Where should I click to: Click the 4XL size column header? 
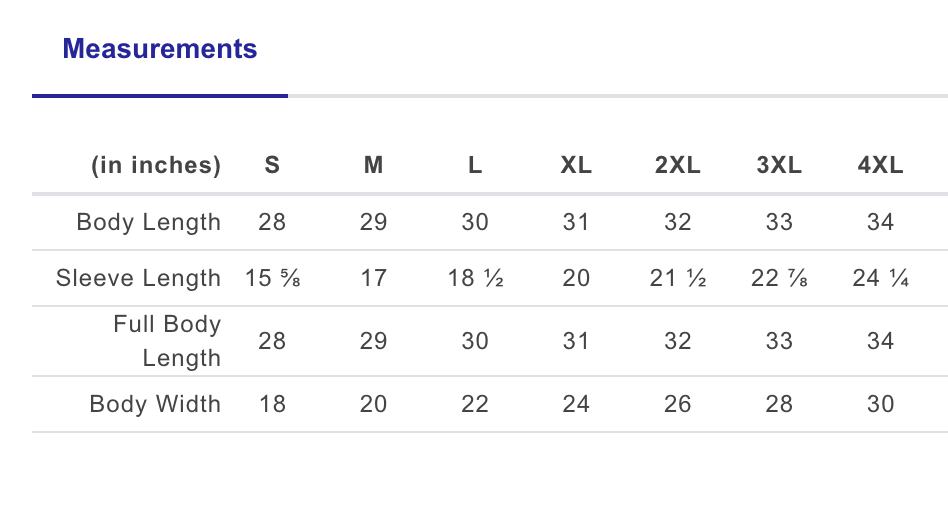[881, 166]
